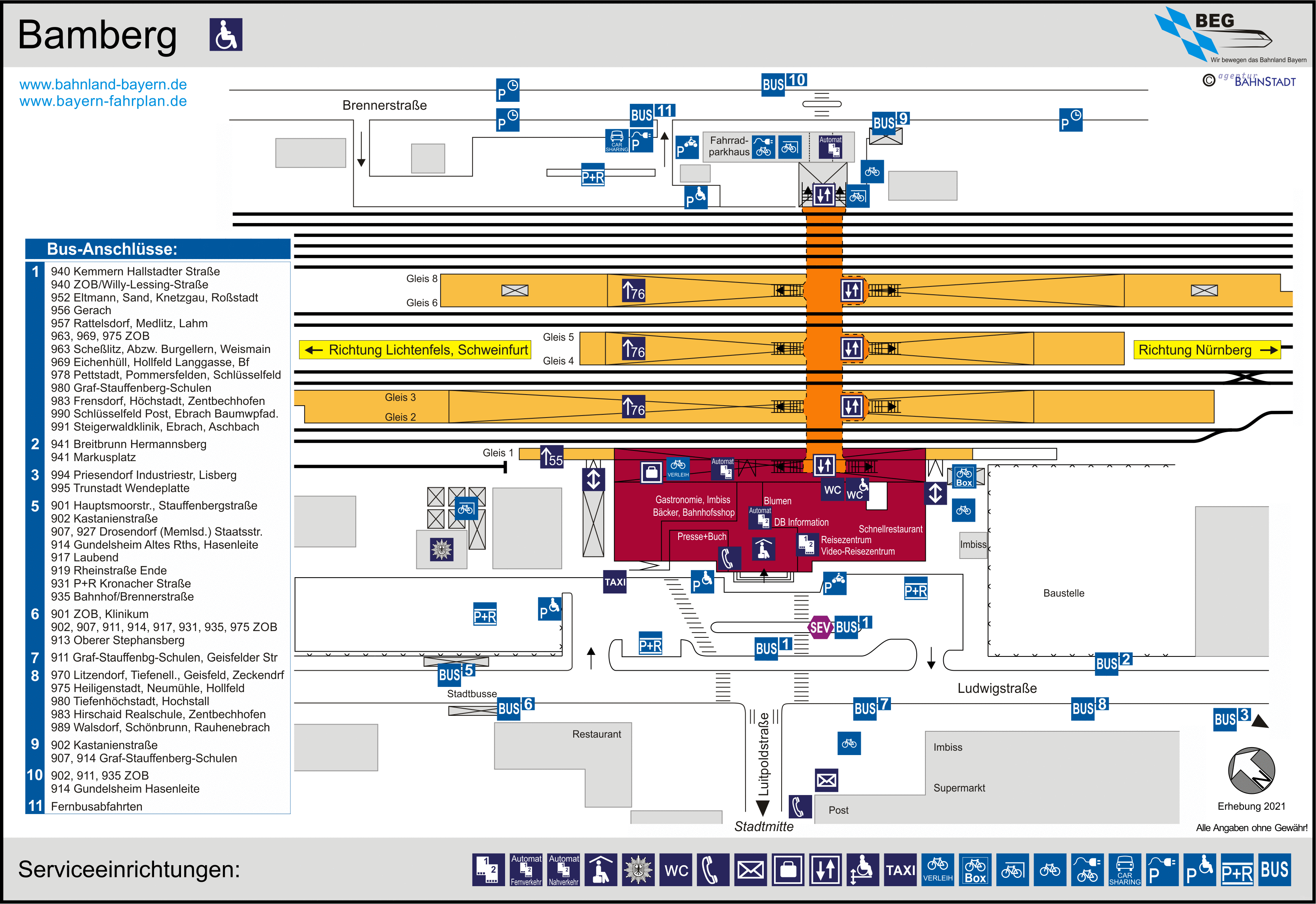The image size is (1316, 904).
Task: Click the purple SEV hexagon sign
Action: tap(820, 627)
